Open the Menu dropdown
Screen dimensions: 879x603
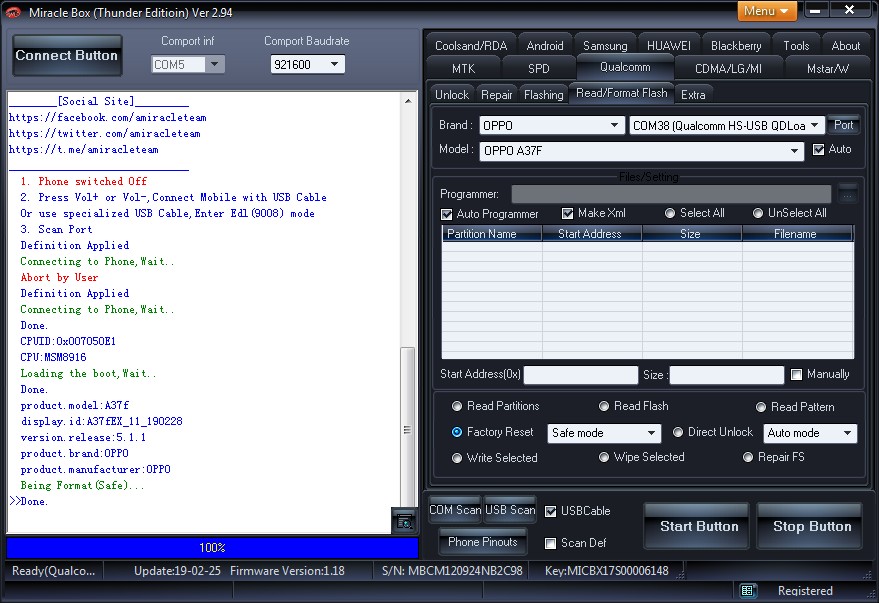(767, 11)
